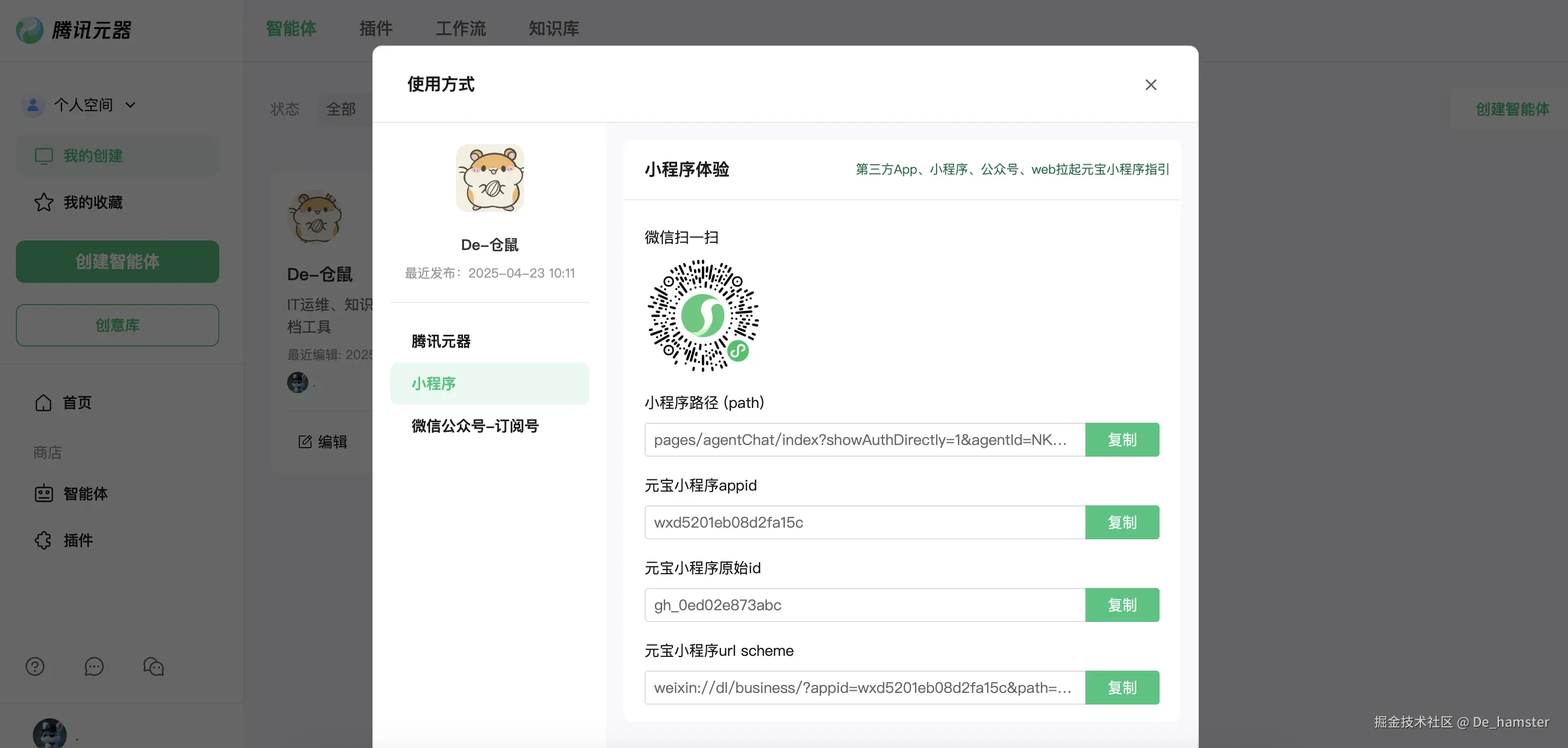Click the puzzle icon beside 插件
This screenshot has width=1568, height=748.
[43, 540]
